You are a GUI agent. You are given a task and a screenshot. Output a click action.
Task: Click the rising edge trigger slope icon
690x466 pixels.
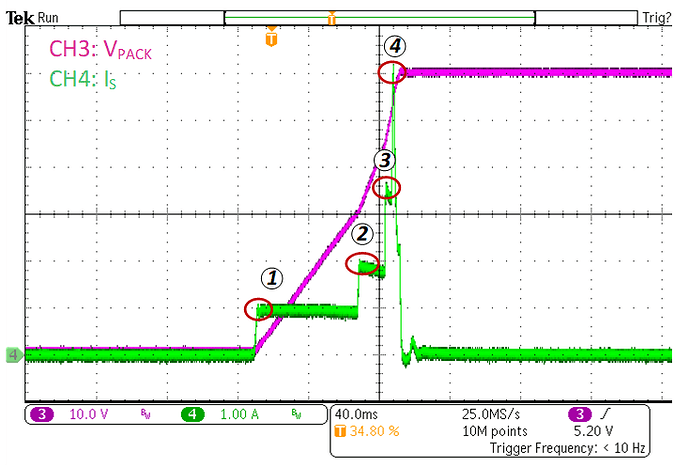pyautogui.click(x=606, y=414)
